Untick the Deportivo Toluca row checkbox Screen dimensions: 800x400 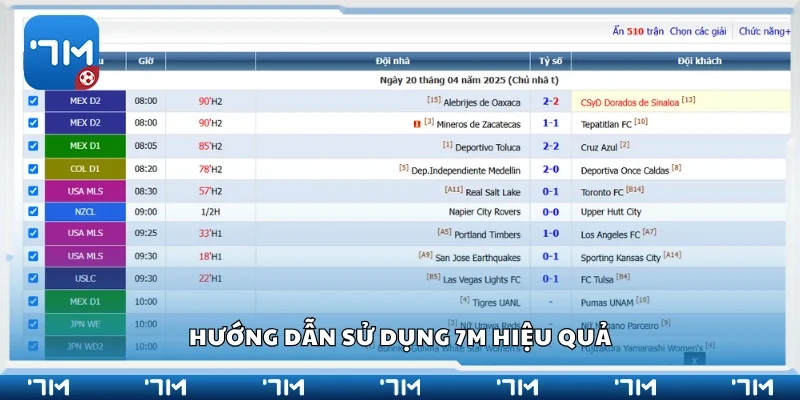point(33,146)
